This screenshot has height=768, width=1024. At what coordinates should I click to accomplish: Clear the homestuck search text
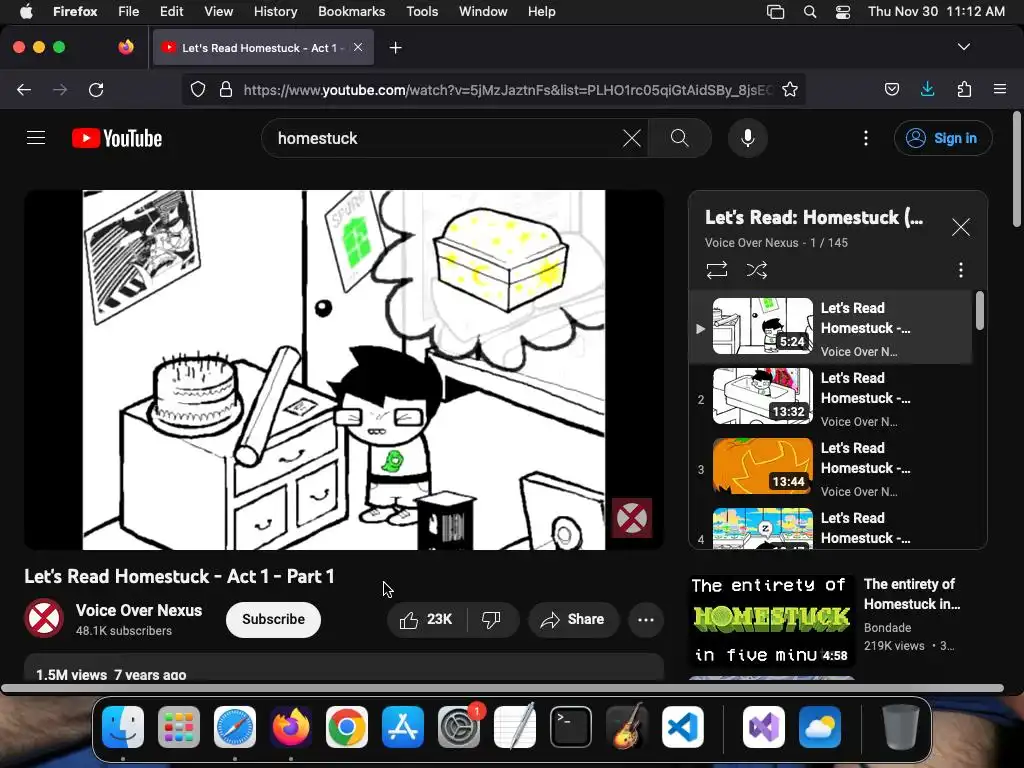(632, 138)
